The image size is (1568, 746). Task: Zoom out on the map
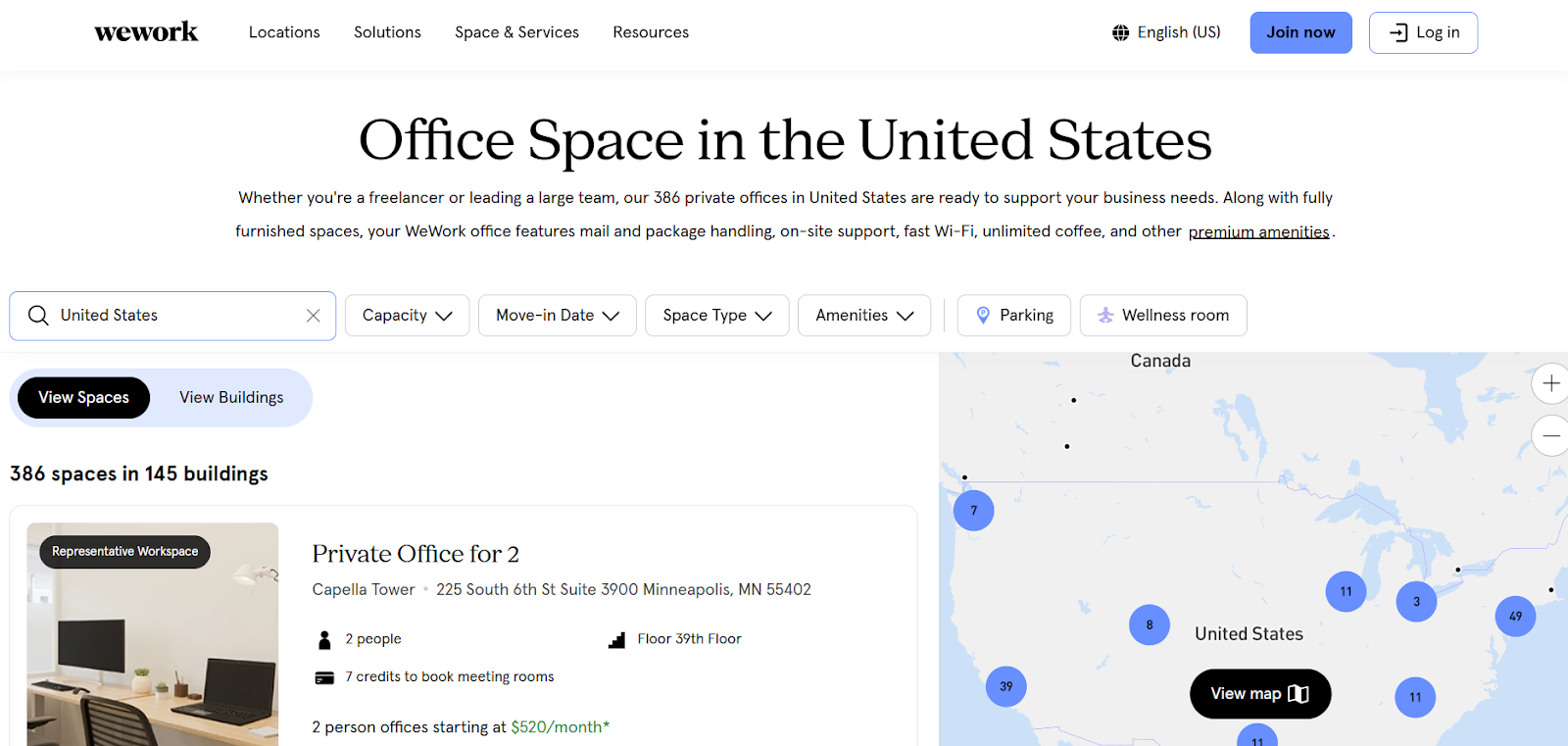(x=1550, y=435)
